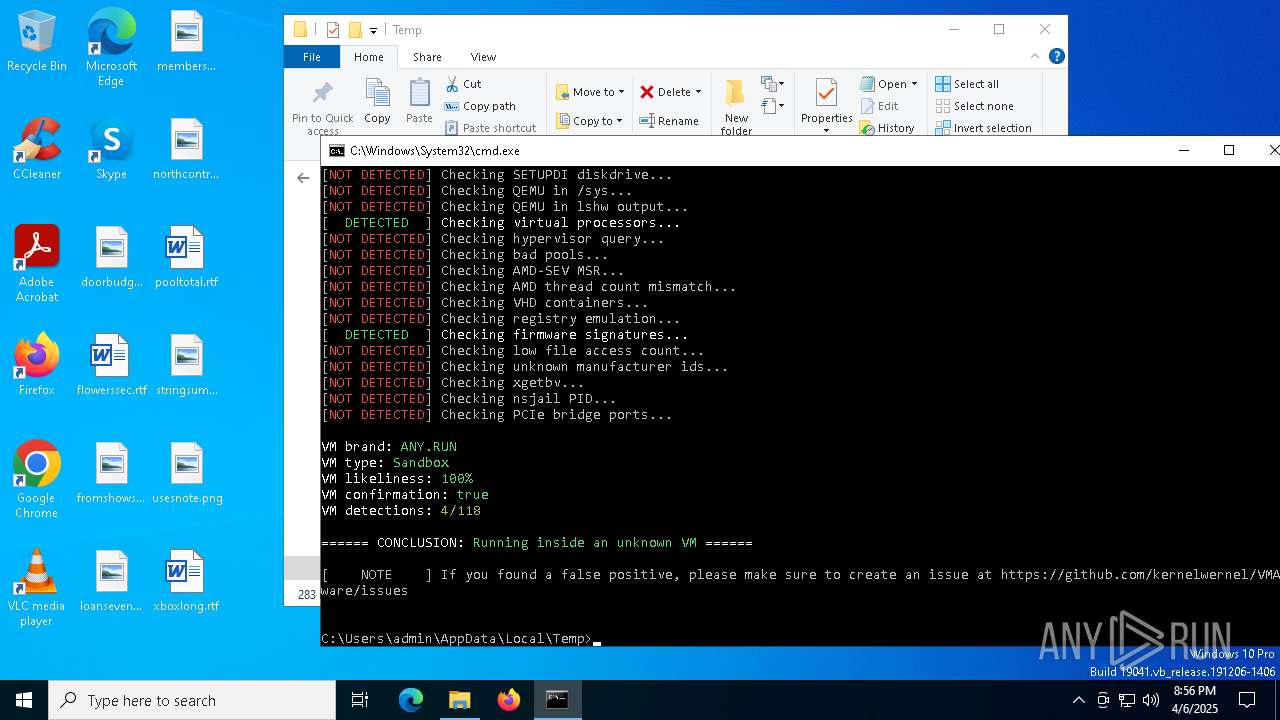Click Invert selection in Explorer ribbon
The width and height of the screenshot is (1280, 720).
click(x=983, y=128)
